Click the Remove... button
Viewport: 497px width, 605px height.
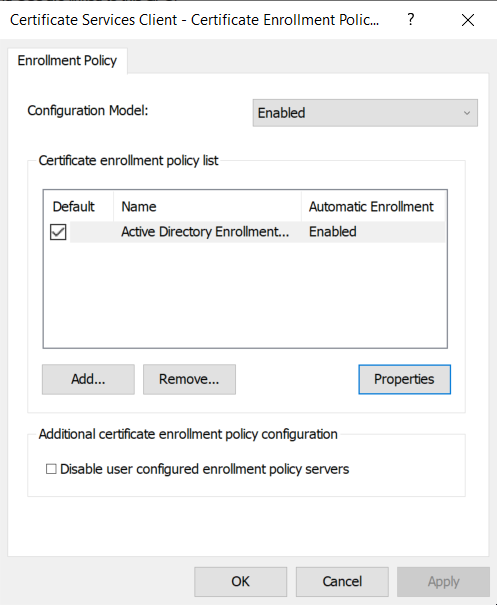[x=189, y=379]
